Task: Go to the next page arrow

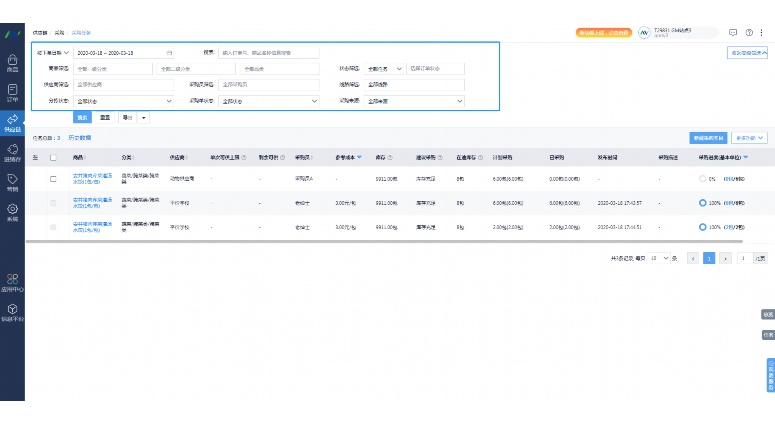Action: coord(725,258)
